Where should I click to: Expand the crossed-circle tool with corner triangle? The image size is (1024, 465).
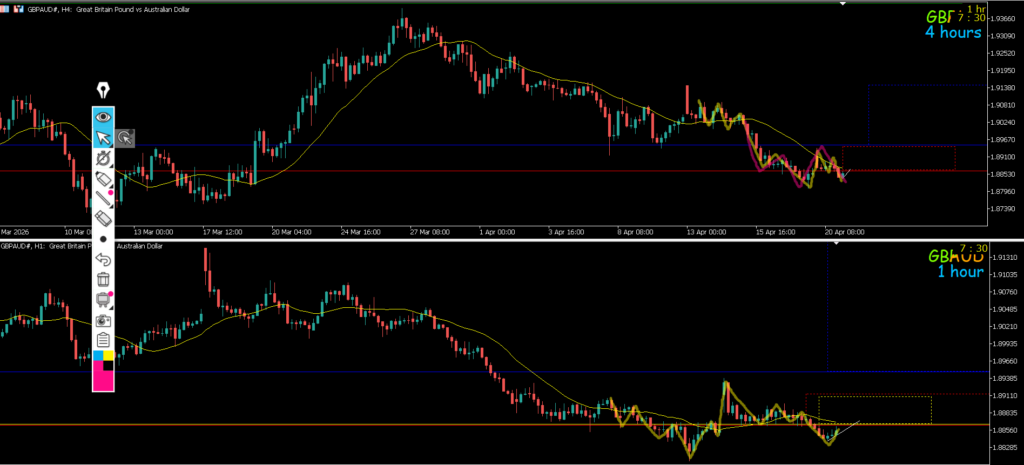click(x=103, y=160)
